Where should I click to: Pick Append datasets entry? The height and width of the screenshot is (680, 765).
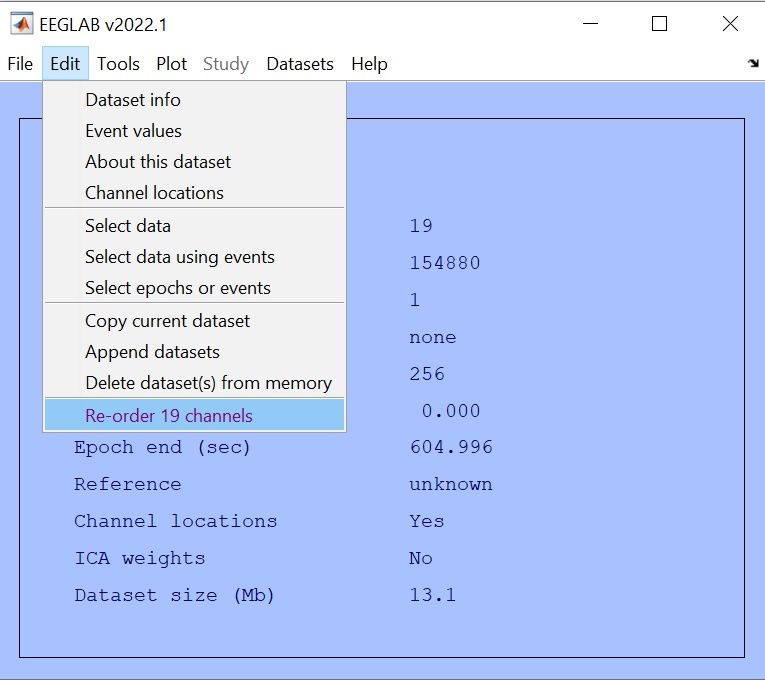(195, 352)
